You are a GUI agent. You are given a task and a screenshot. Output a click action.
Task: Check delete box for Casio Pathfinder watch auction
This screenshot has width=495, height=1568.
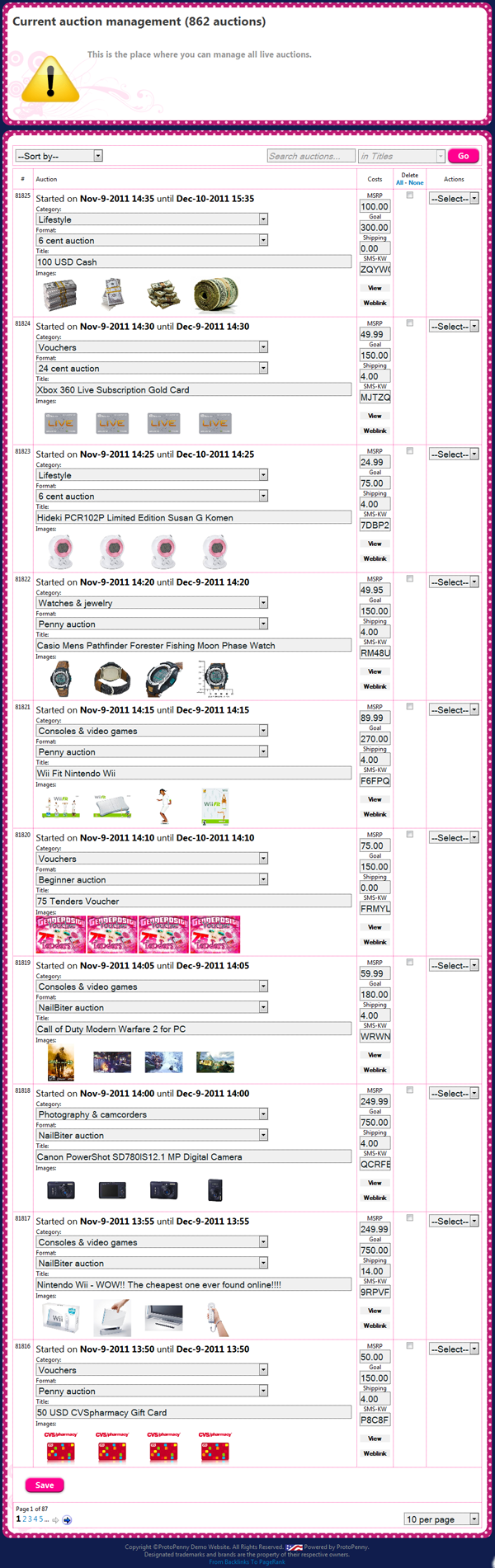point(410,579)
